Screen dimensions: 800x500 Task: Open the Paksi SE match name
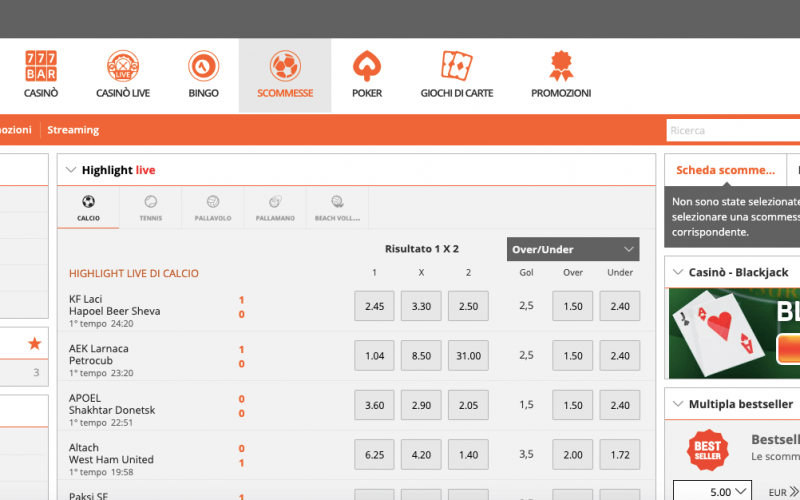coord(88,495)
